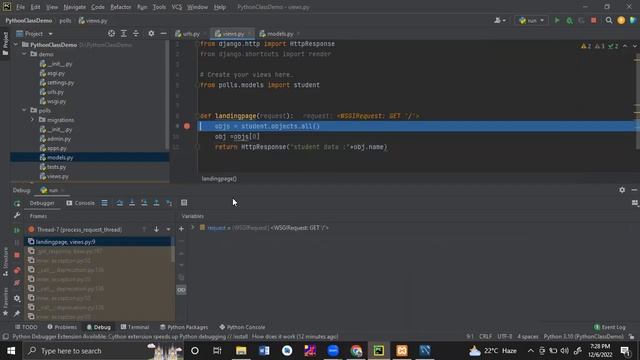Screen dimensions: 640x360
Task: Open the Run menu
Action: (x=142, y=7)
